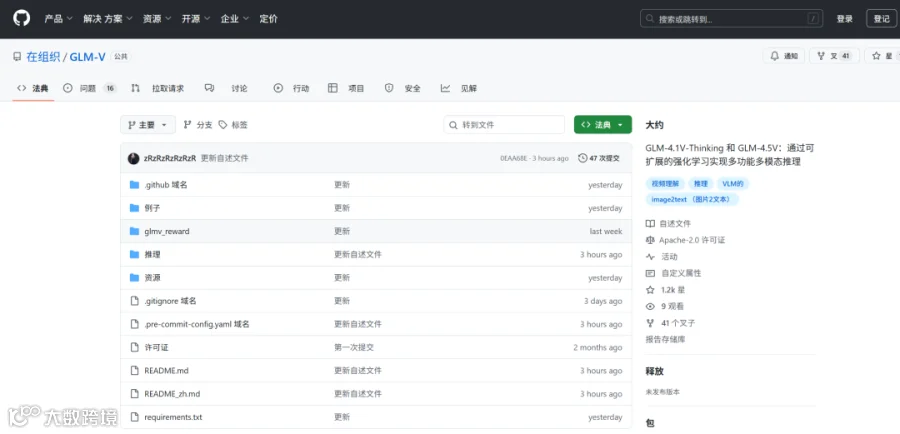This screenshot has width=900, height=434.
Task: Open the GLM-V repository link
Action: (88, 57)
